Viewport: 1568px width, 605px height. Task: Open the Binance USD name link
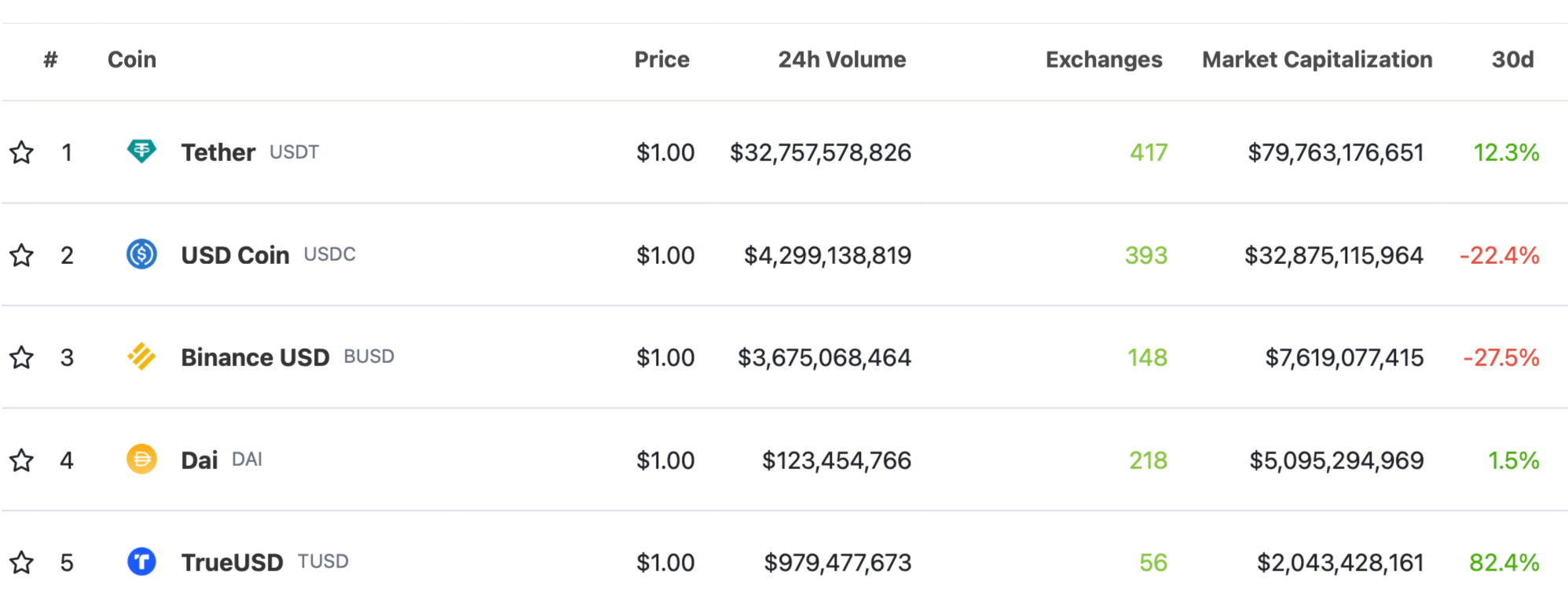(255, 357)
